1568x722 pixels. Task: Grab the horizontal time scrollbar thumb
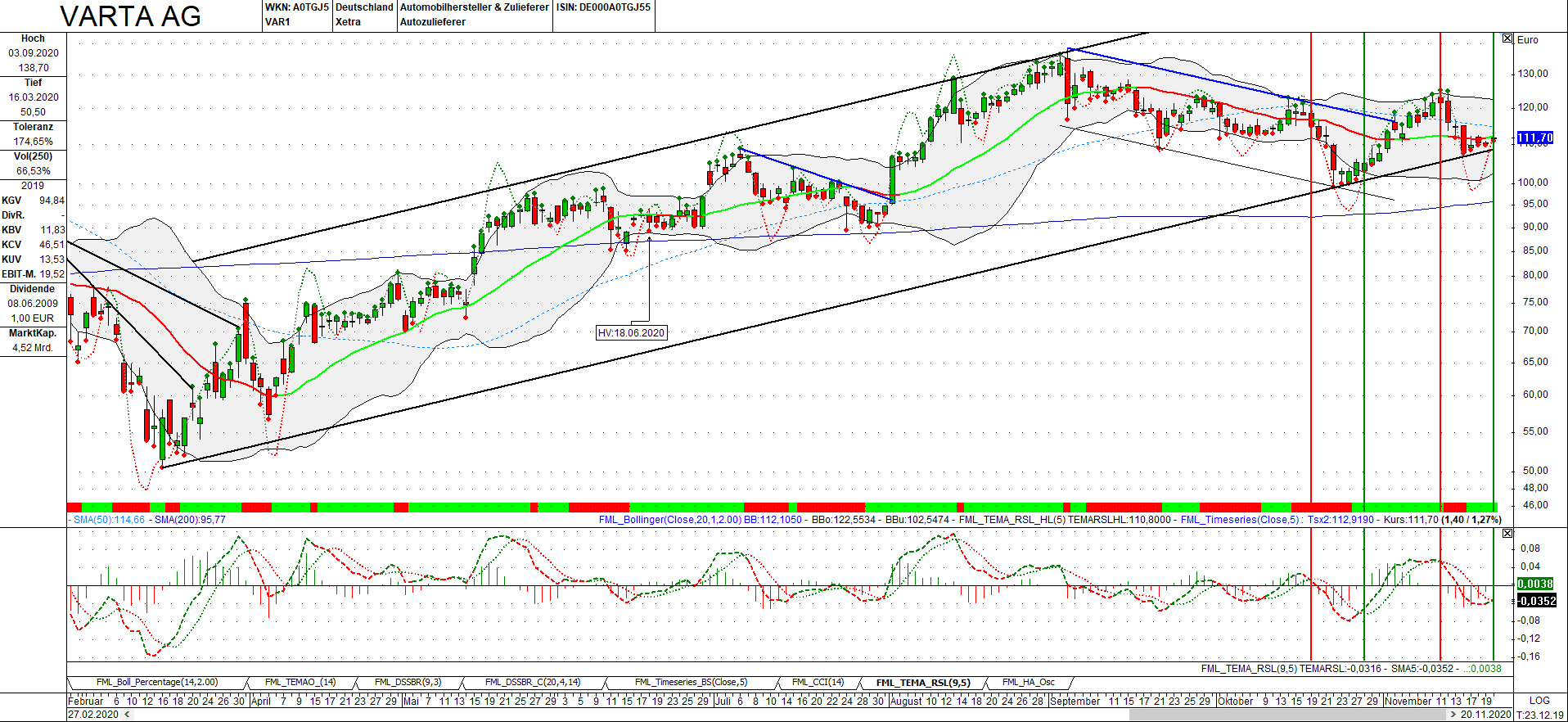[x=1288, y=715]
